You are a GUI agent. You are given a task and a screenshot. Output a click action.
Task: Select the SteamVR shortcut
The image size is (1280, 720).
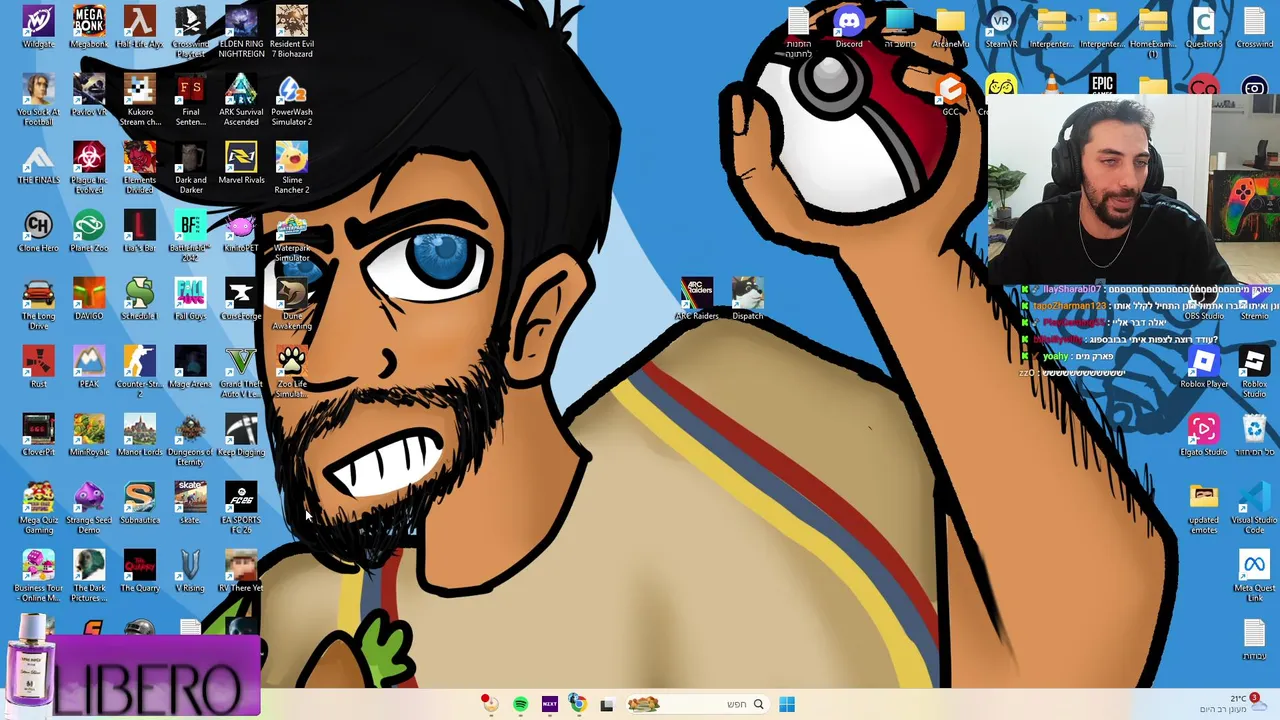1001,27
